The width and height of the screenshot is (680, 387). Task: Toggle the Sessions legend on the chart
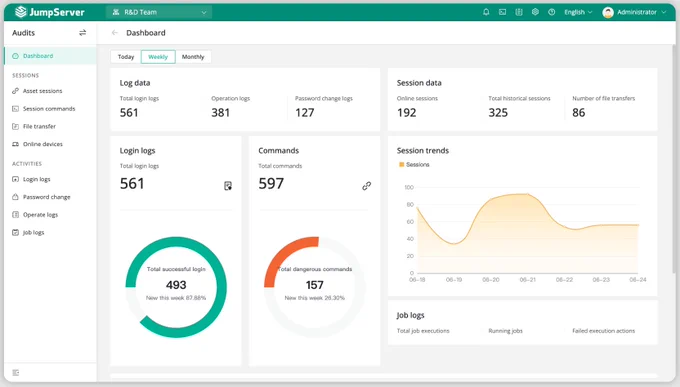[x=414, y=164]
